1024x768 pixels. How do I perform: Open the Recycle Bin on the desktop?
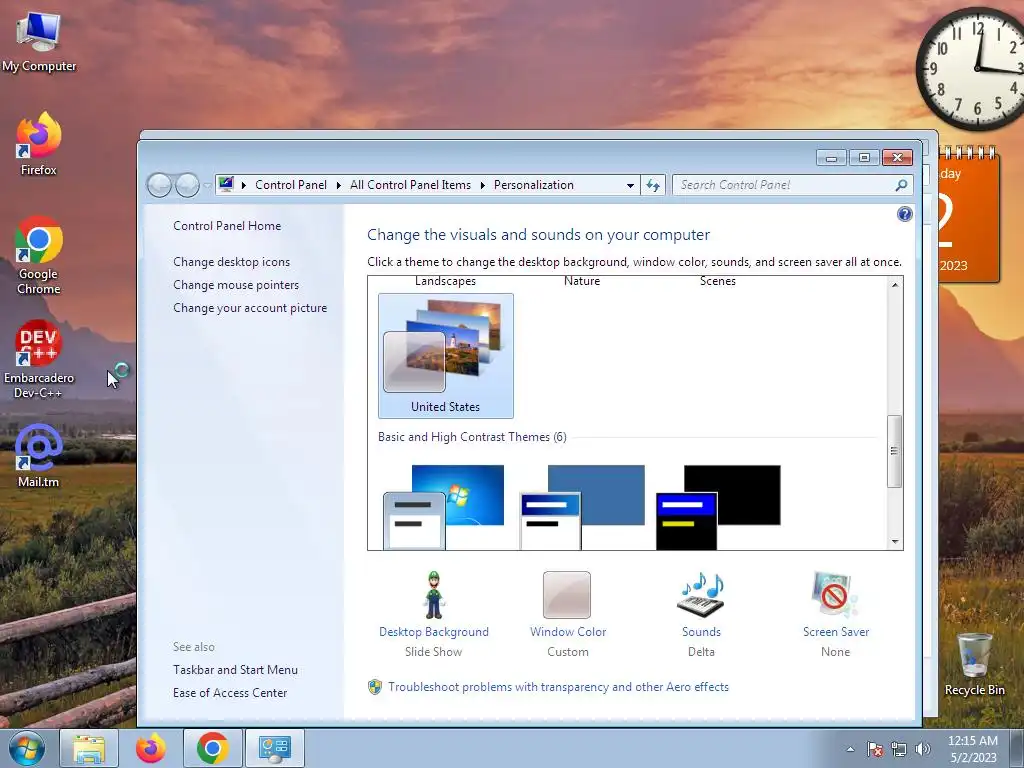pos(974,664)
